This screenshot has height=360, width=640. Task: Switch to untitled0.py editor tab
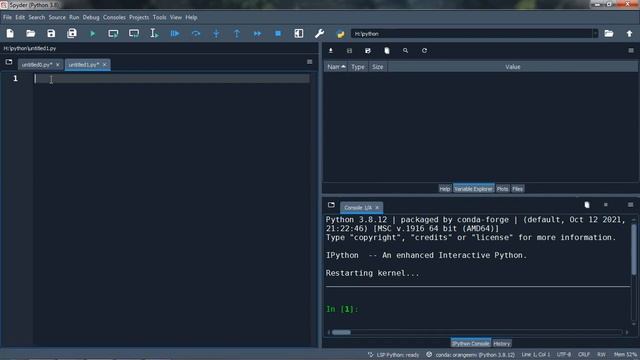click(x=37, y=65)
